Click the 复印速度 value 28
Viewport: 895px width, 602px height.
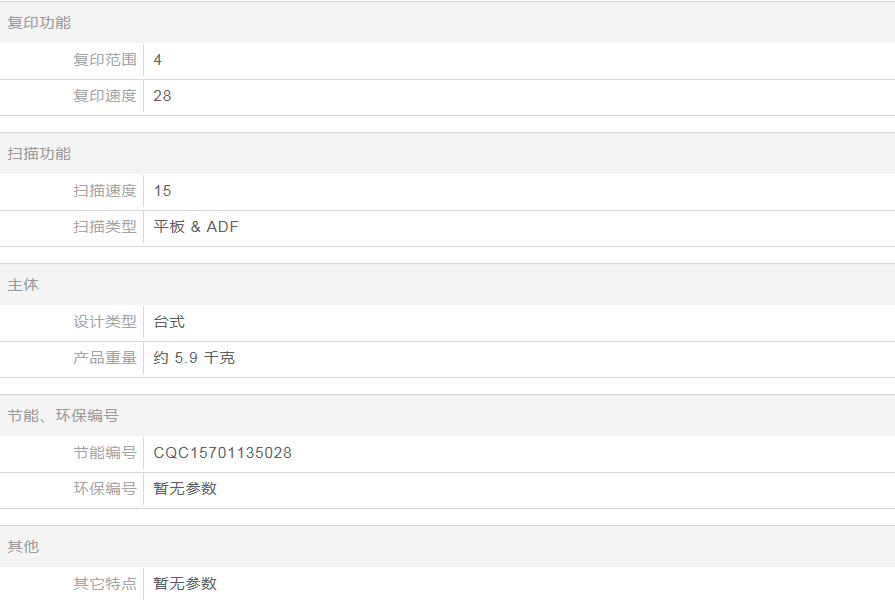[x=162, y=96]
